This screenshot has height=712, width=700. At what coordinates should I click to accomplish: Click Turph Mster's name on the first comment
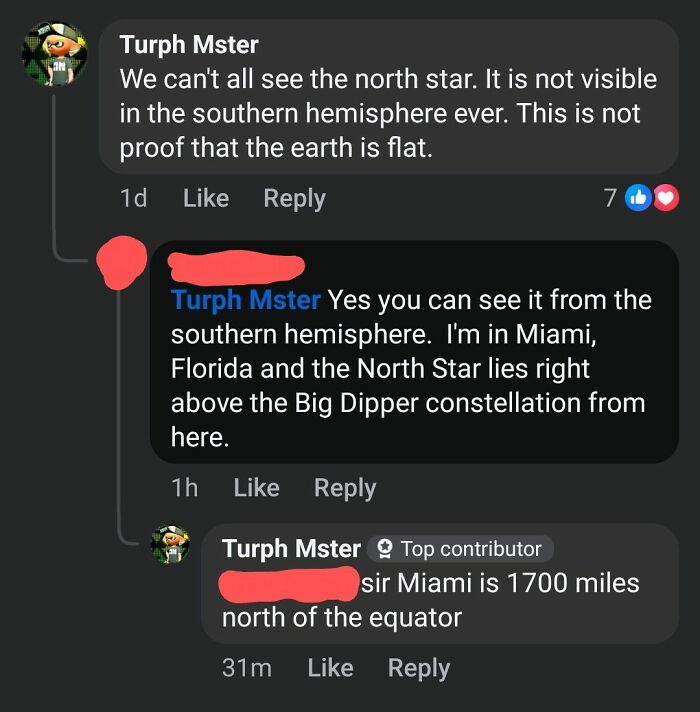pos(189,45)
